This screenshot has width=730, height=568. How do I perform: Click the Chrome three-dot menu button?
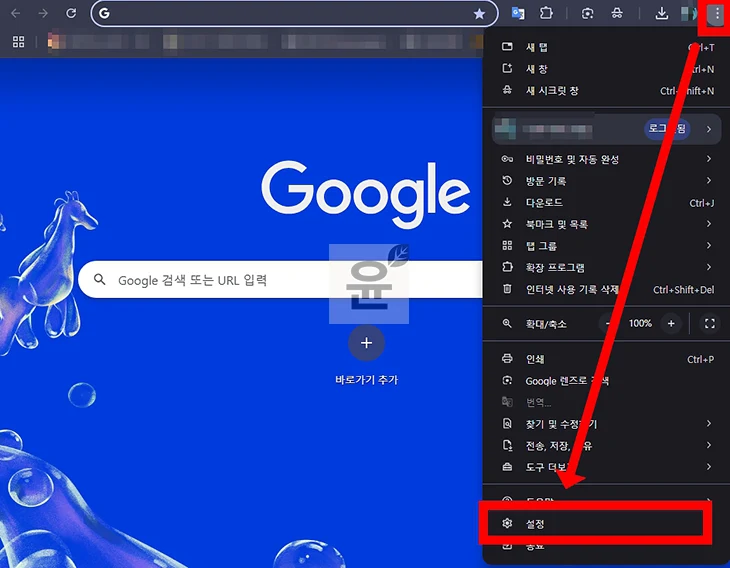pos(715,14)
